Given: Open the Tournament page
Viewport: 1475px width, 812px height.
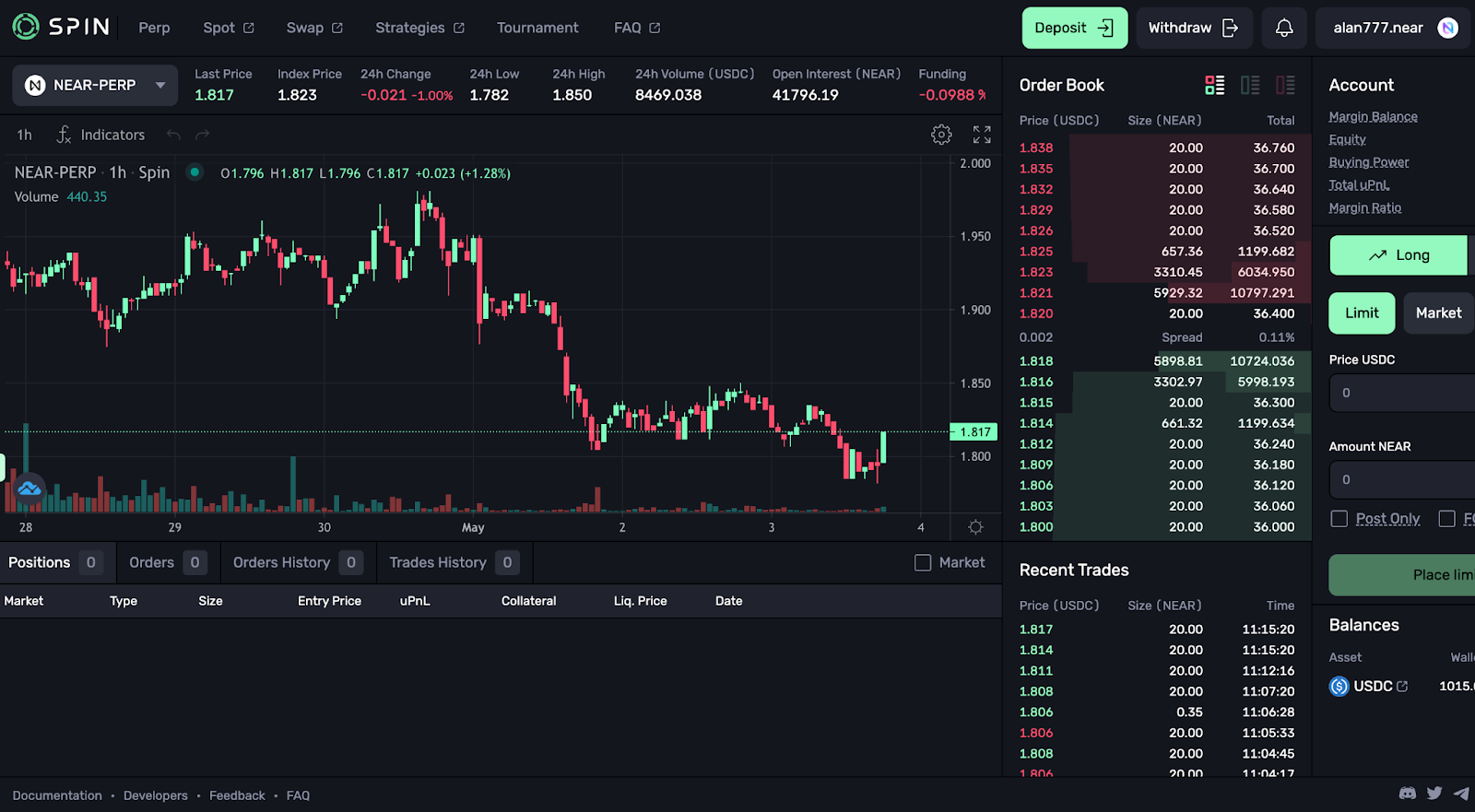Looking at the screenshot, I should point(537,28).
